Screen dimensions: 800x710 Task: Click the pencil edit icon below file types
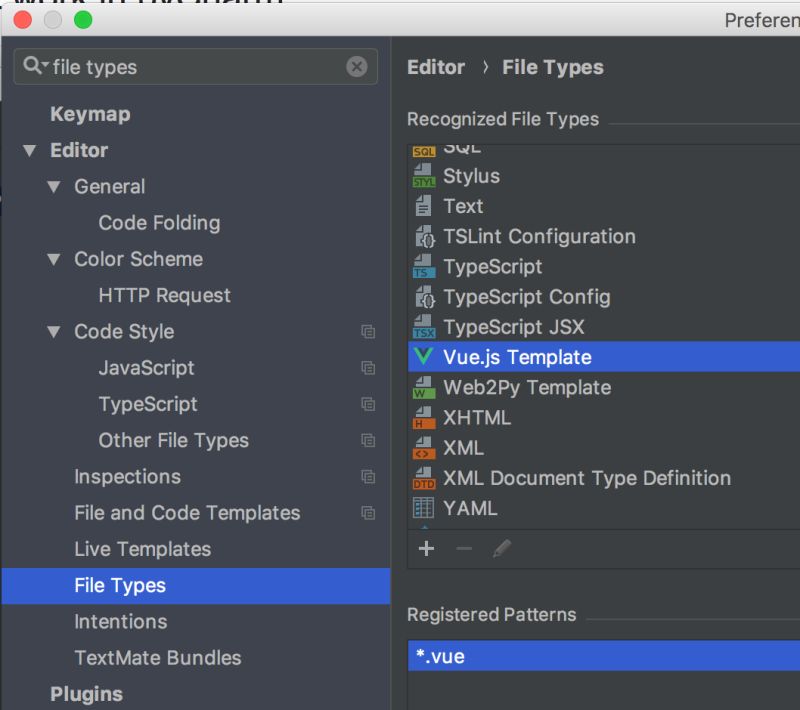coord(503,547)
